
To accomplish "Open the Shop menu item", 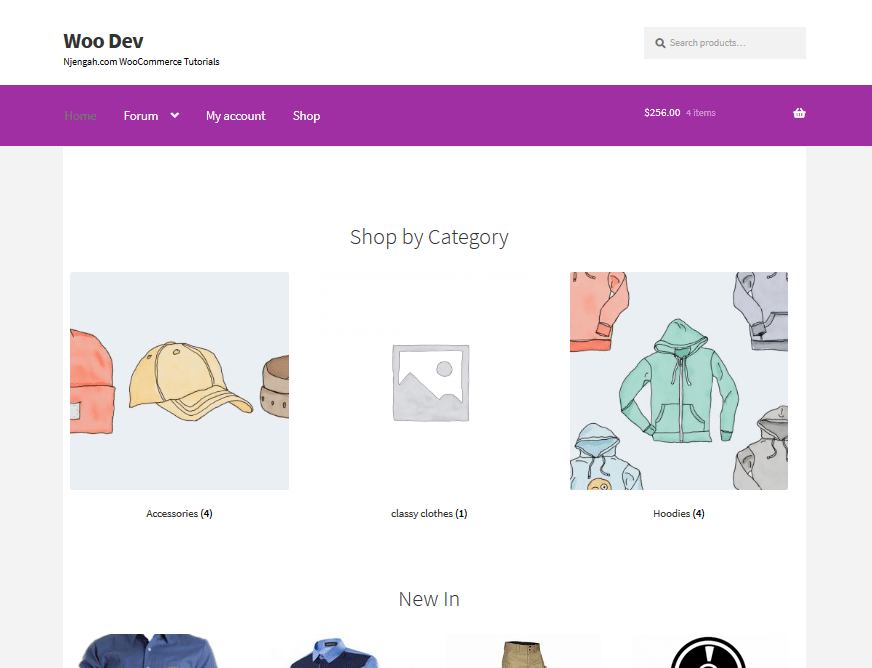I will point(306,116).
